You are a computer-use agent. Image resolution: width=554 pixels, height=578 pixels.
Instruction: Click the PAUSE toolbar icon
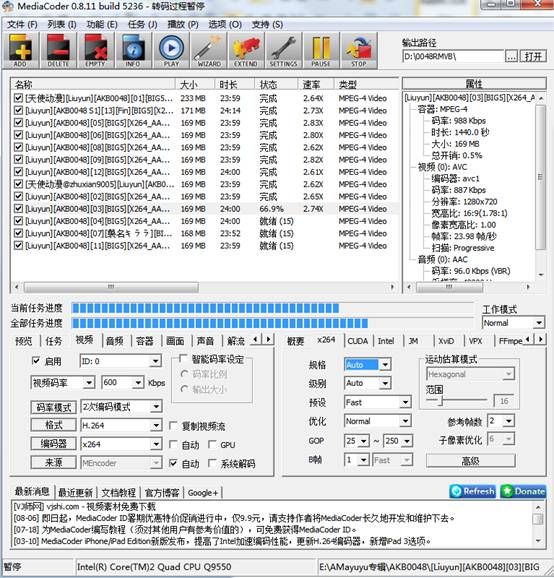point(321,50)
